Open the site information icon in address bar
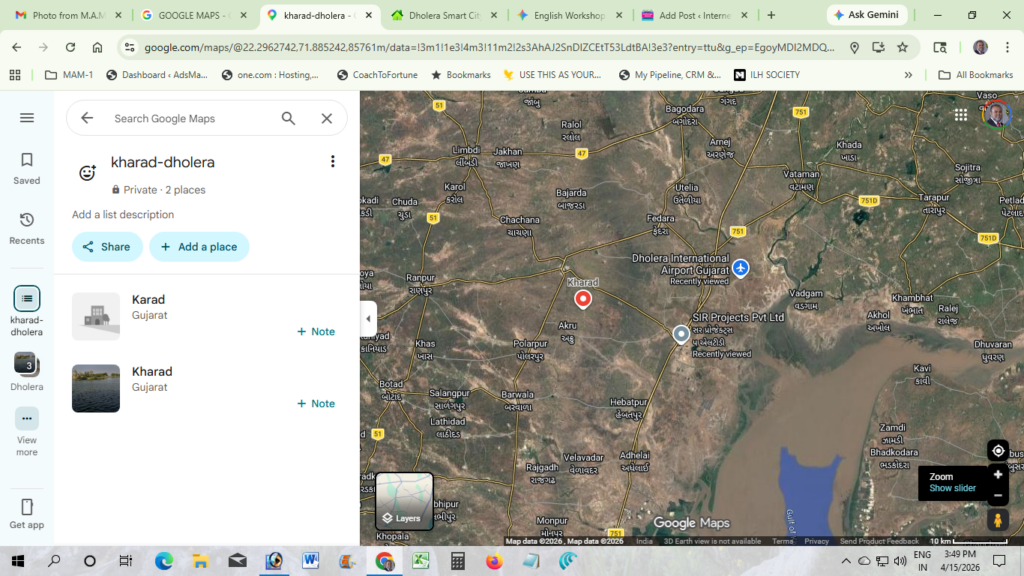The height and width of the screenshot is (576, 1024). point(129,47)
